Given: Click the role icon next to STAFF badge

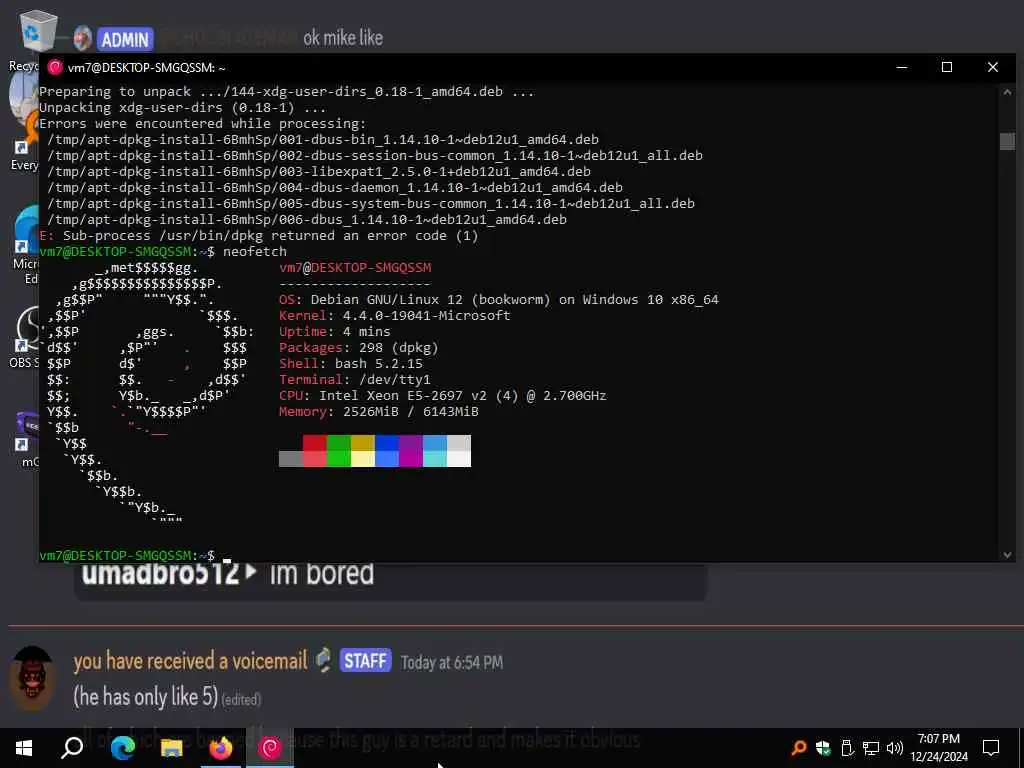Looking at the screenshot, I should click(x=323, y=660).
